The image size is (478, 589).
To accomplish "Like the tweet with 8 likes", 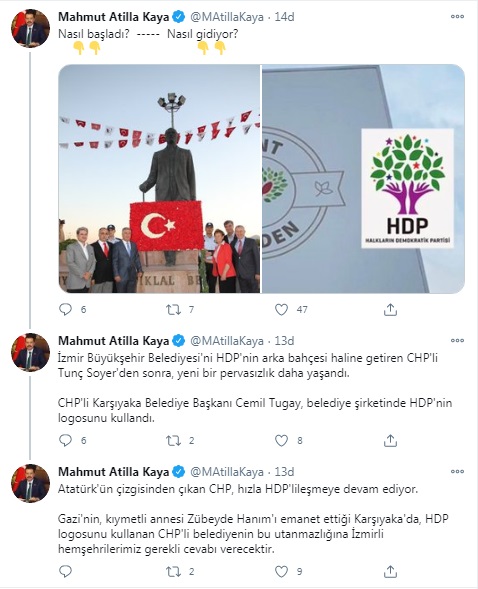I will (281, 440).
